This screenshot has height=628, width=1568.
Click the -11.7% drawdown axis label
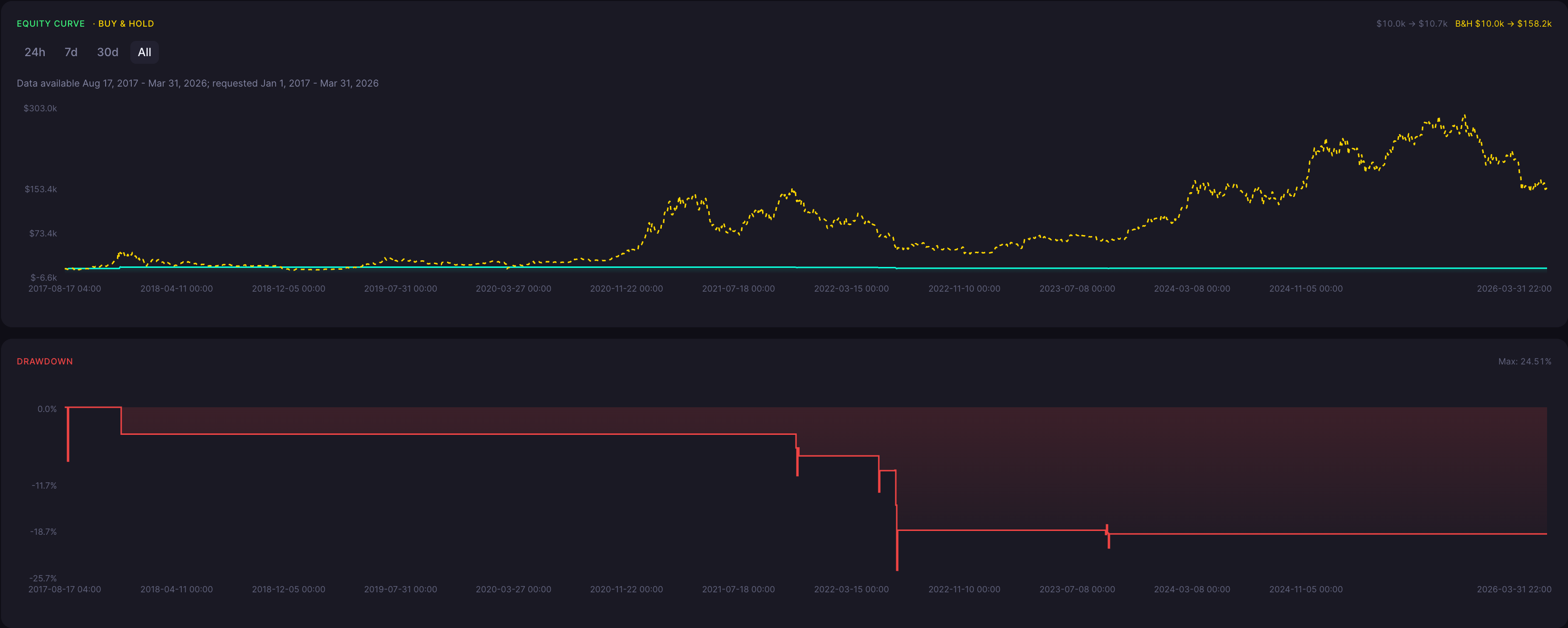coord(44,486)
